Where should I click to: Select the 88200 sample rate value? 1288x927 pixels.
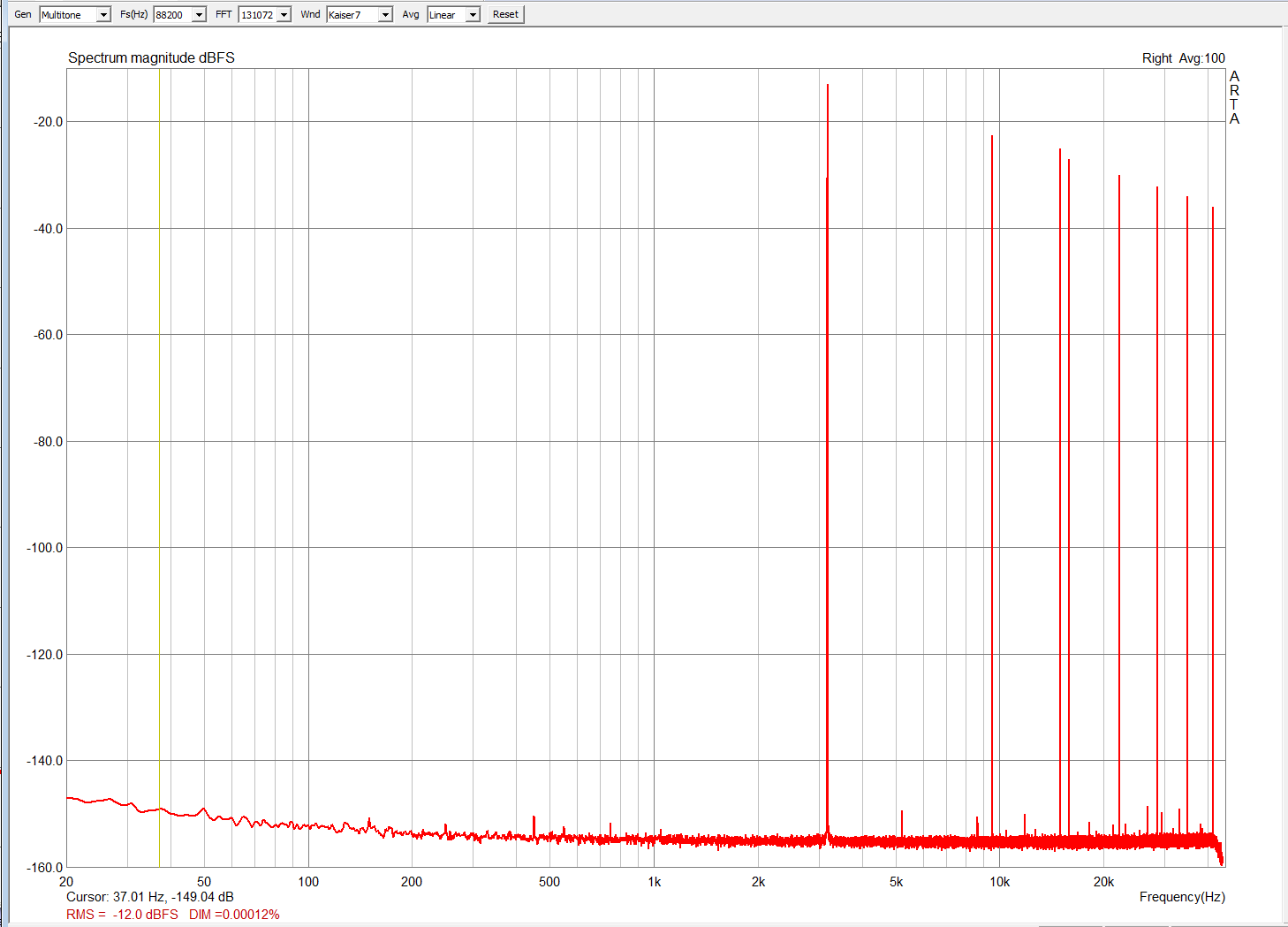[x=172, y=15]
